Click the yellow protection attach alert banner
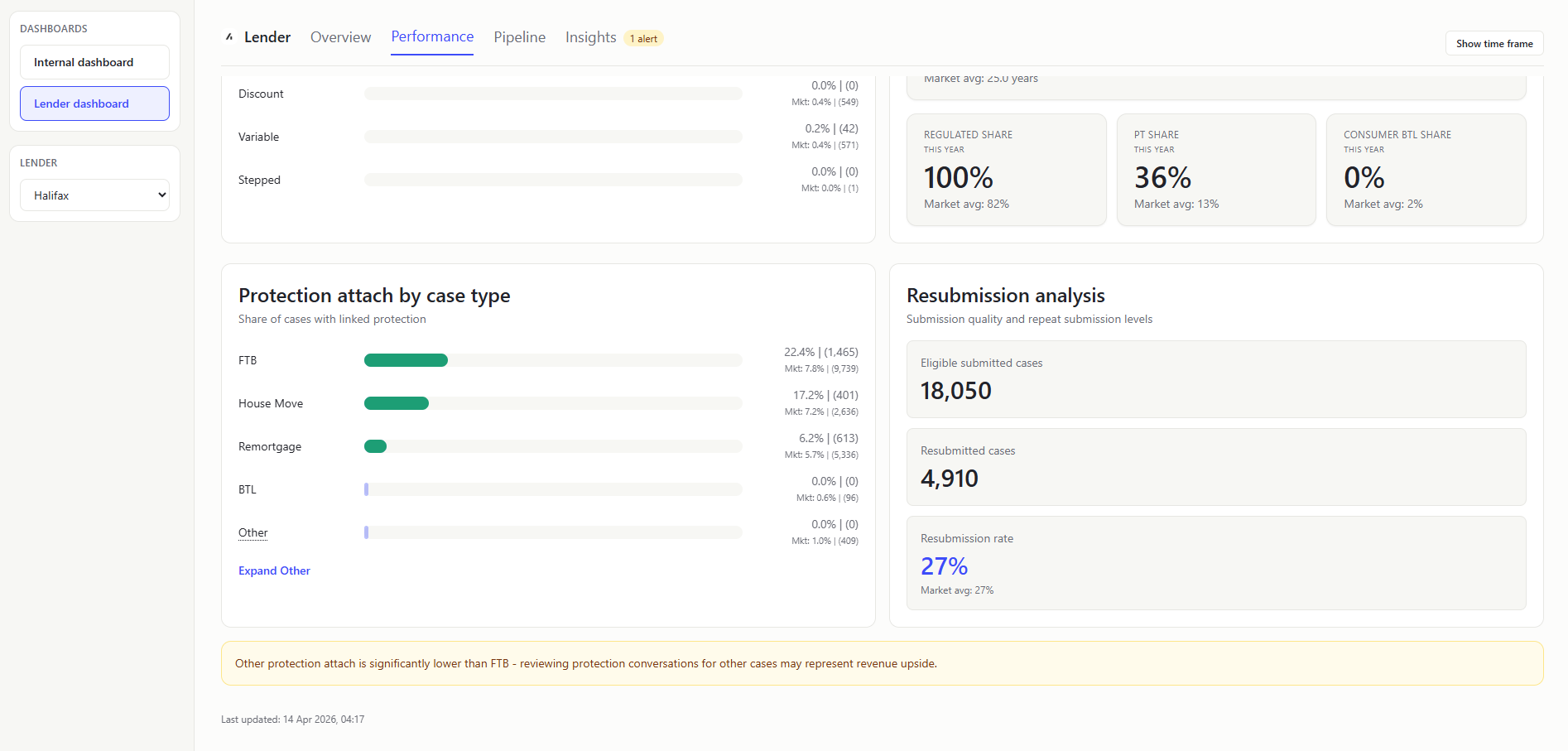The width and height of the screenshot is (1568, 751). point(881,663)
